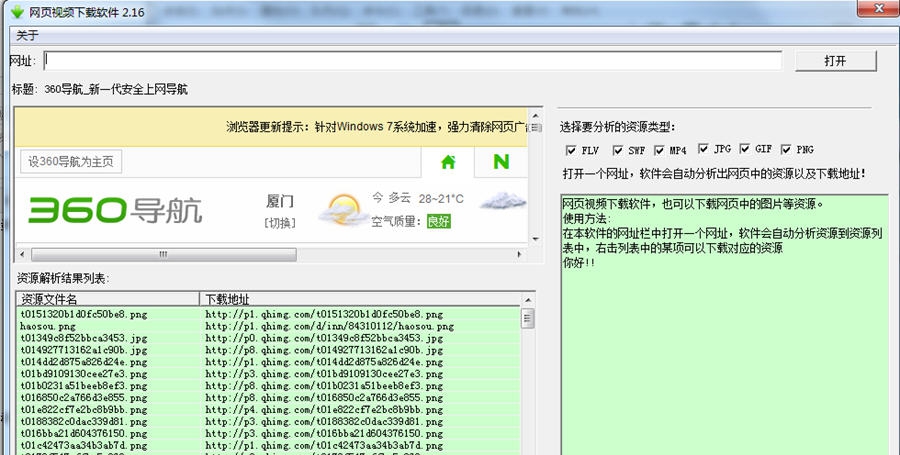Image resolution: width=900 pixels, height=455 pixels.
Task: Select row t01c42473aa34b3ab7d.png
Action: 268,445
